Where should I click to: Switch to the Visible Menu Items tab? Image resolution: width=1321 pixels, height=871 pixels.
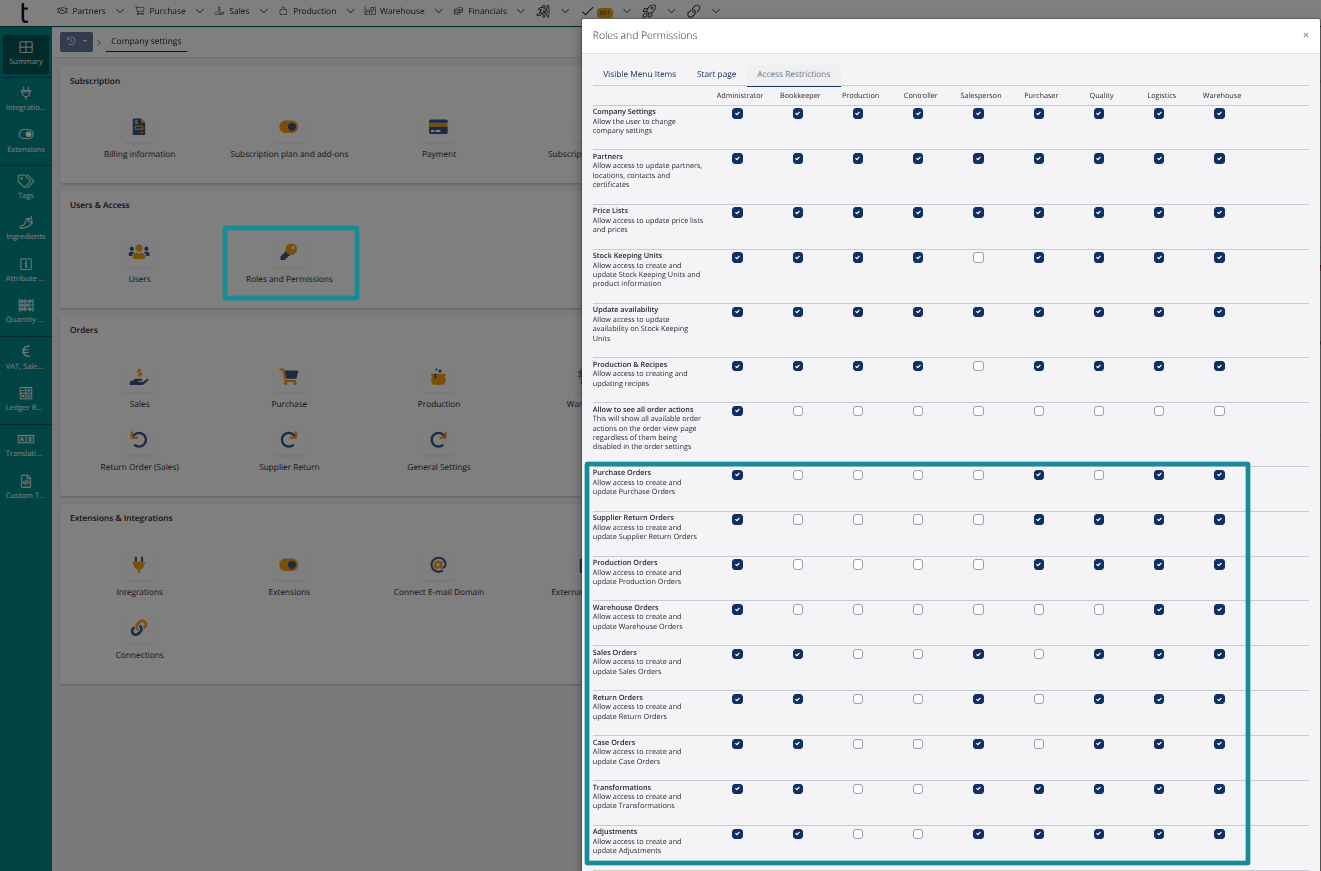point(640,73)
